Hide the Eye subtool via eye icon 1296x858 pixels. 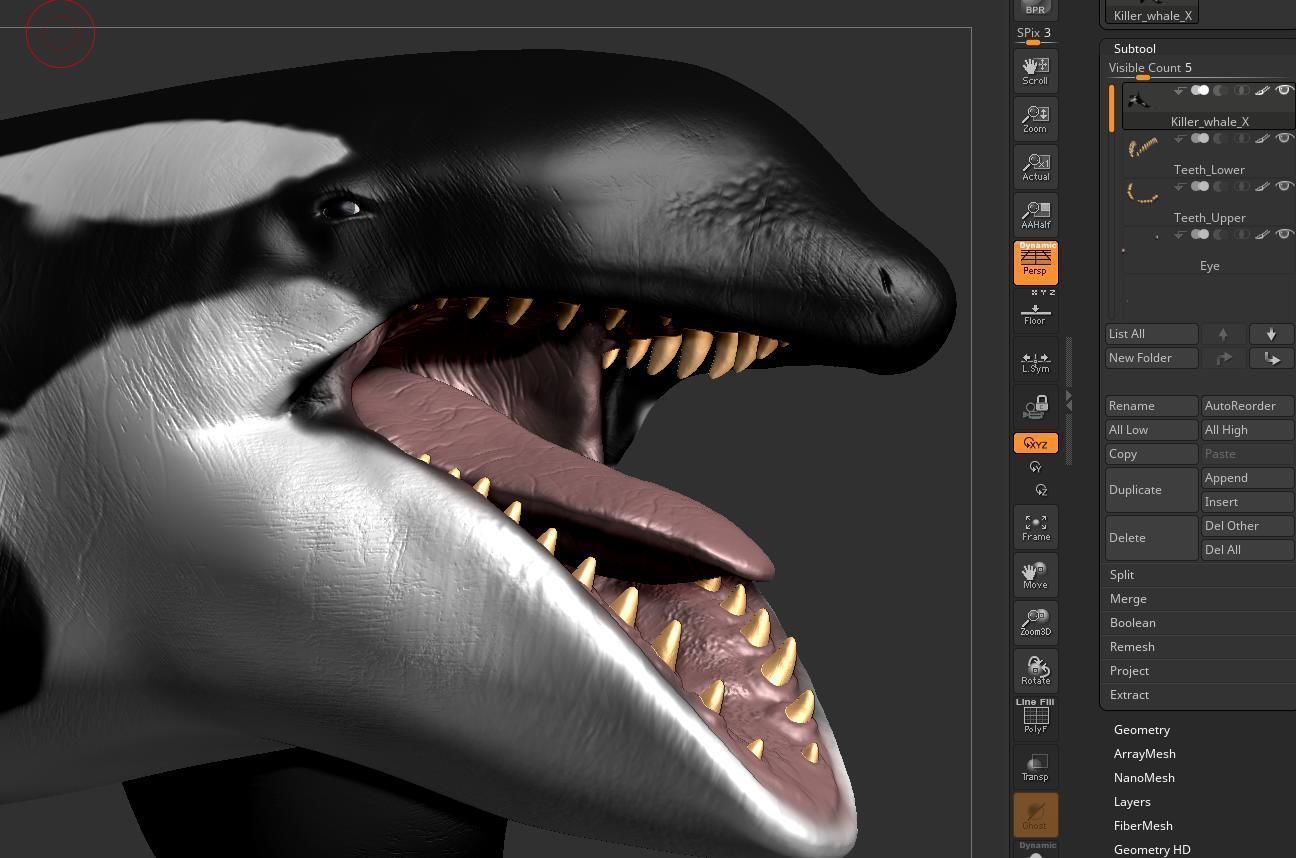coord(1284,235)
